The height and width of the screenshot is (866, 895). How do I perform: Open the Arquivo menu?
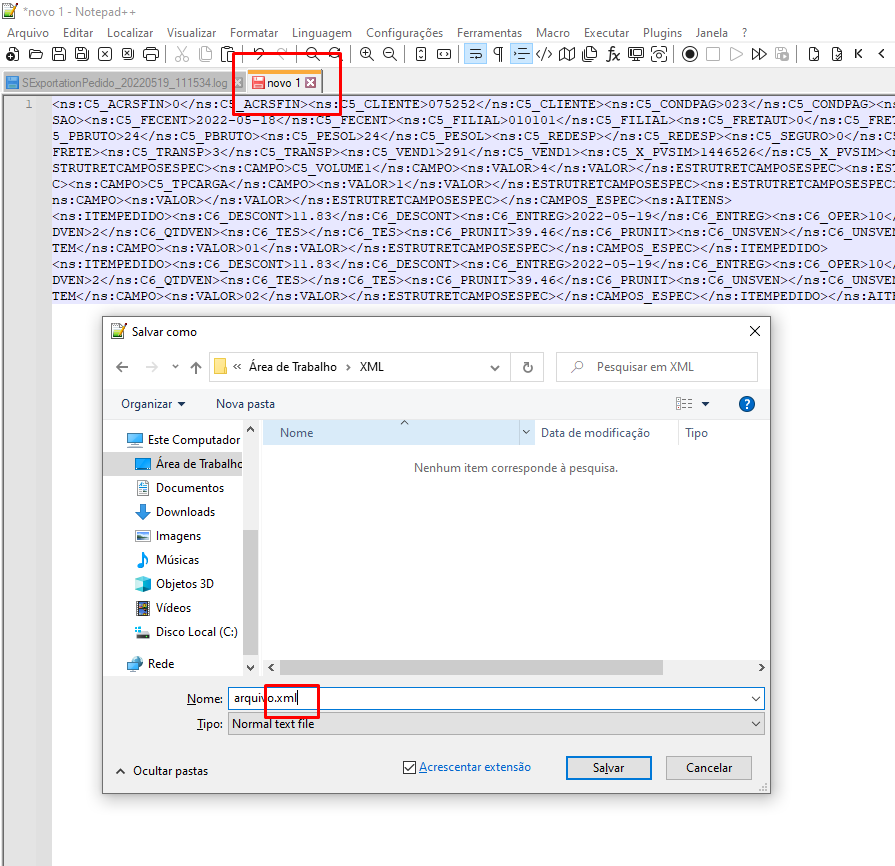(28, 33)
